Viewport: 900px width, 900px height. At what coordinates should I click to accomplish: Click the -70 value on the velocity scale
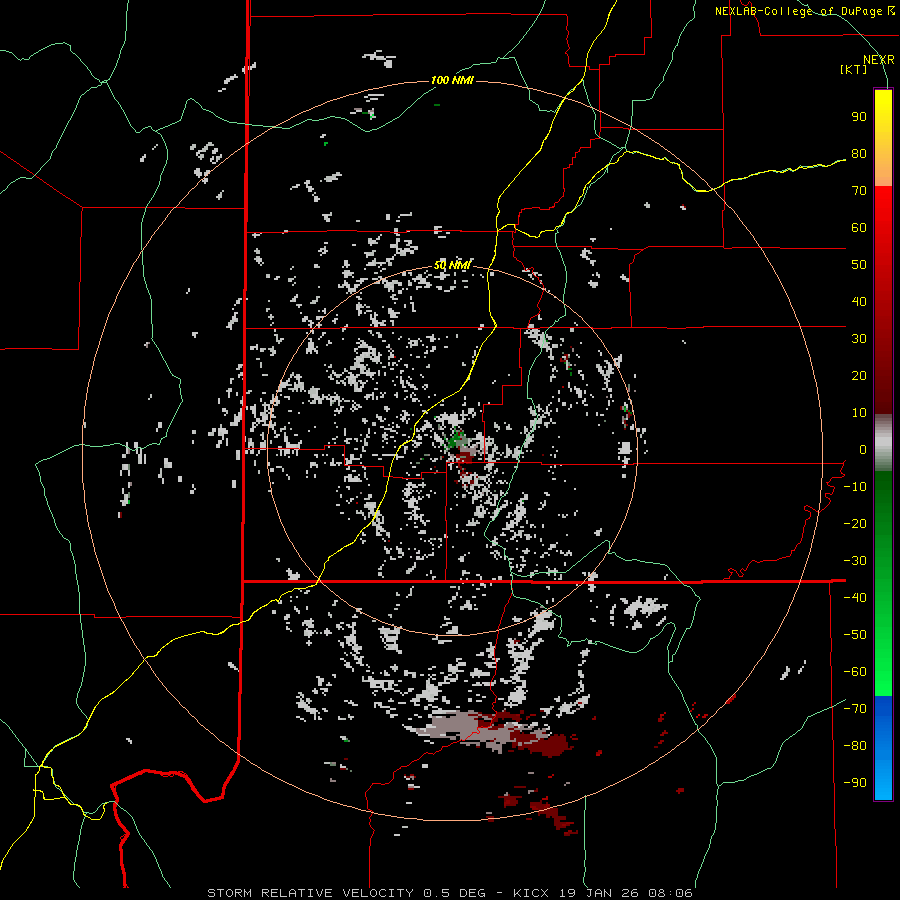[855, 709]
